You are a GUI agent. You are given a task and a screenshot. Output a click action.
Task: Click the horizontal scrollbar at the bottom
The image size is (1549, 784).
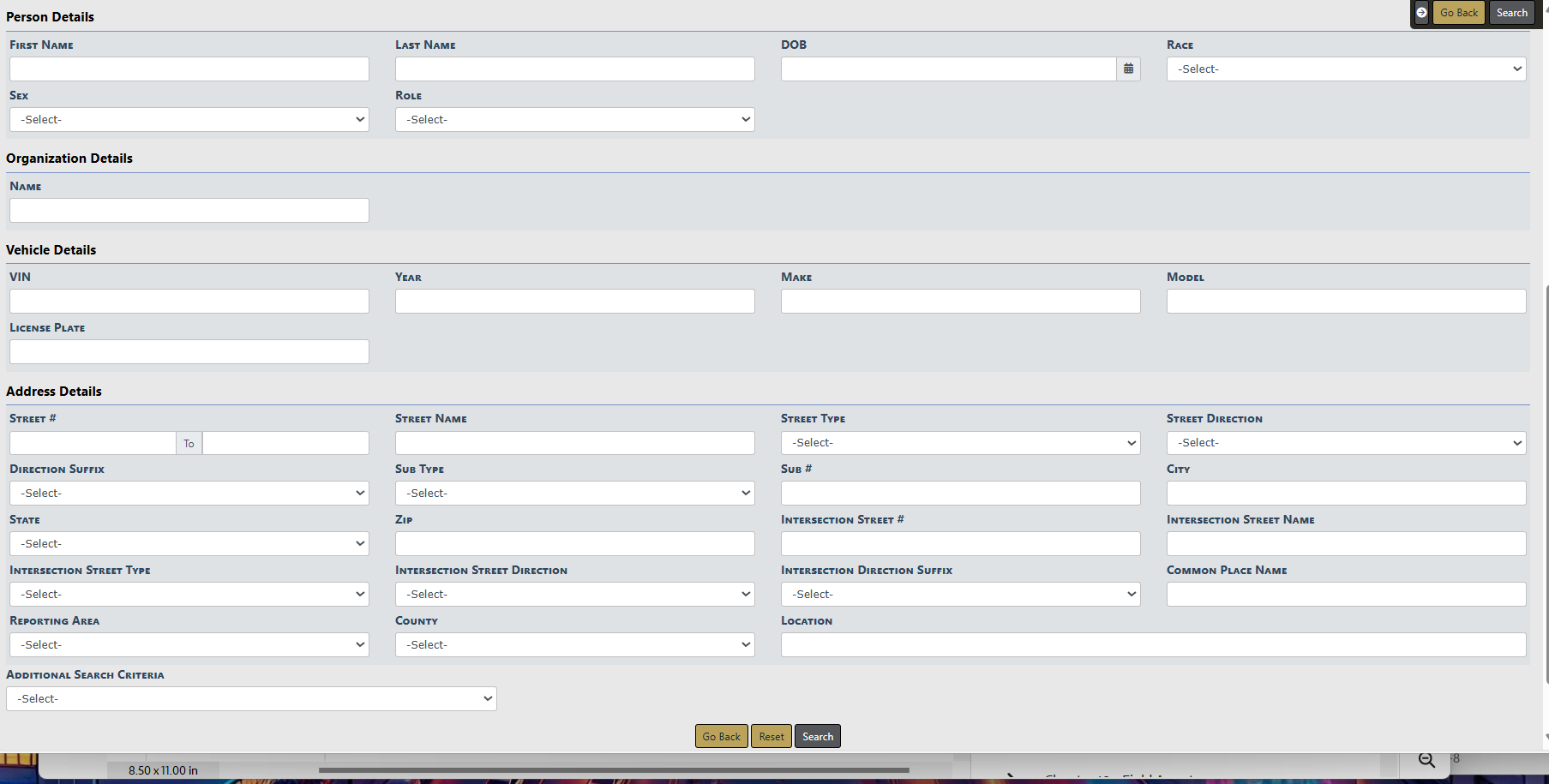click(613, 770)
